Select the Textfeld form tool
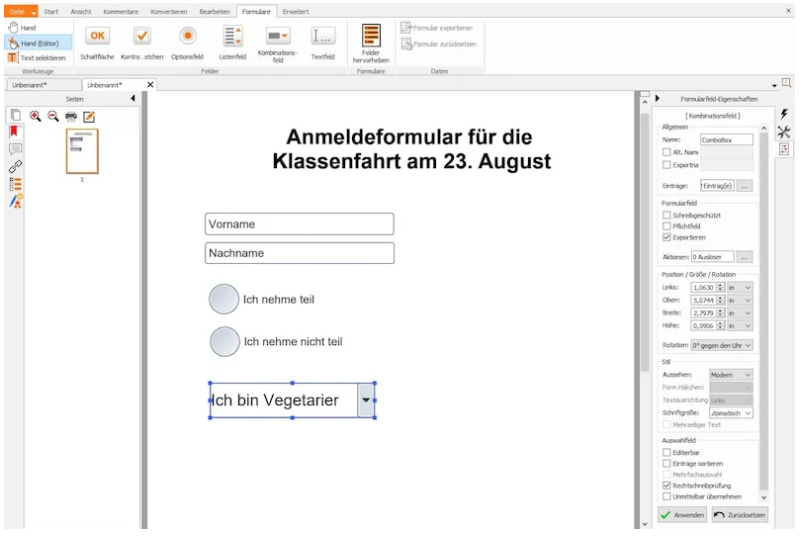 322,37
